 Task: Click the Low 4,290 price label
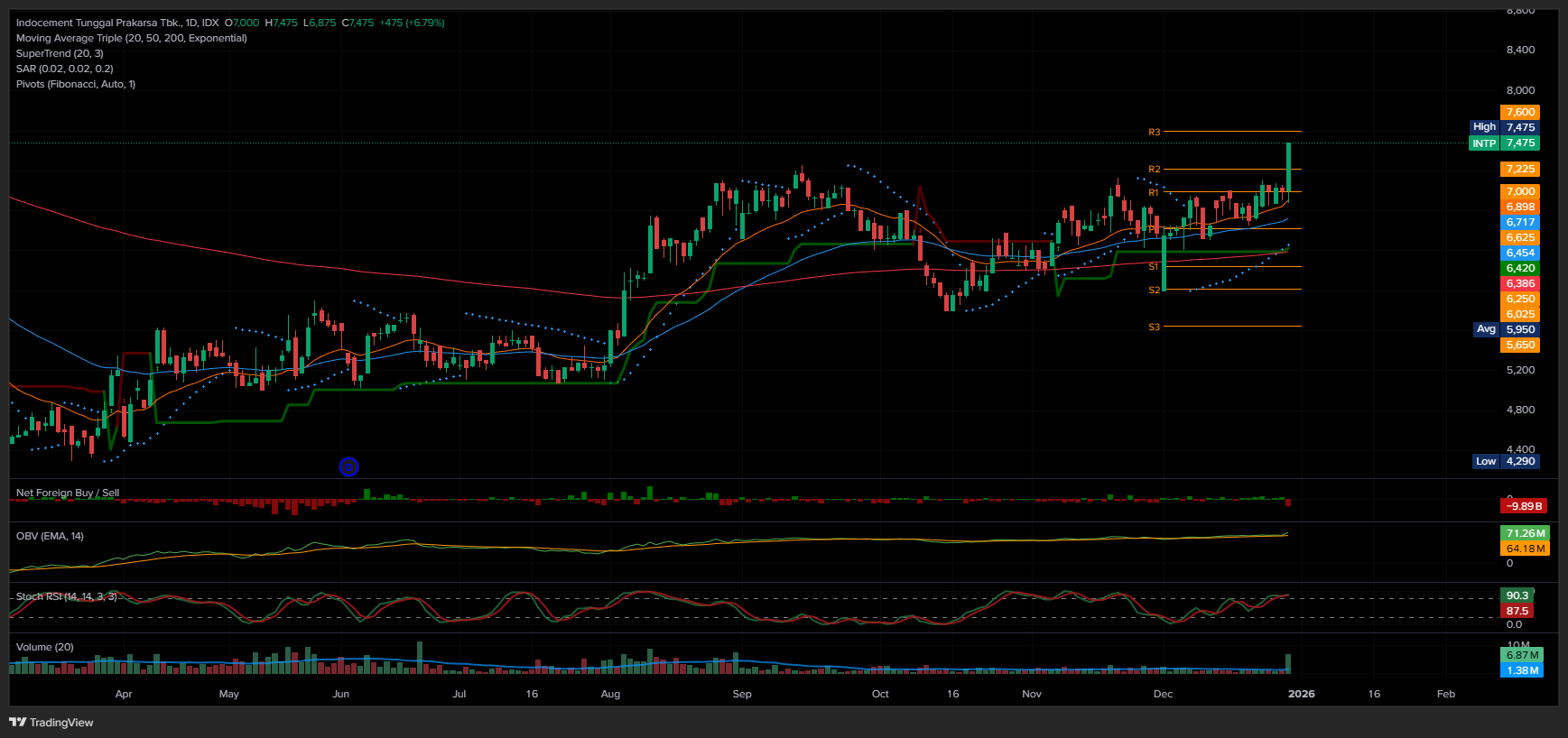[x=1504, y=461]
